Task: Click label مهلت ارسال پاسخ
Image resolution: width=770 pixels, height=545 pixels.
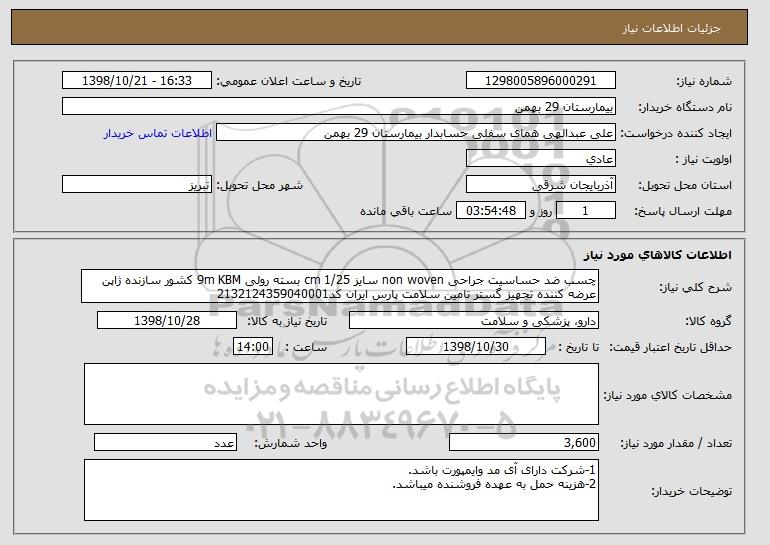Action: [683, 211]
